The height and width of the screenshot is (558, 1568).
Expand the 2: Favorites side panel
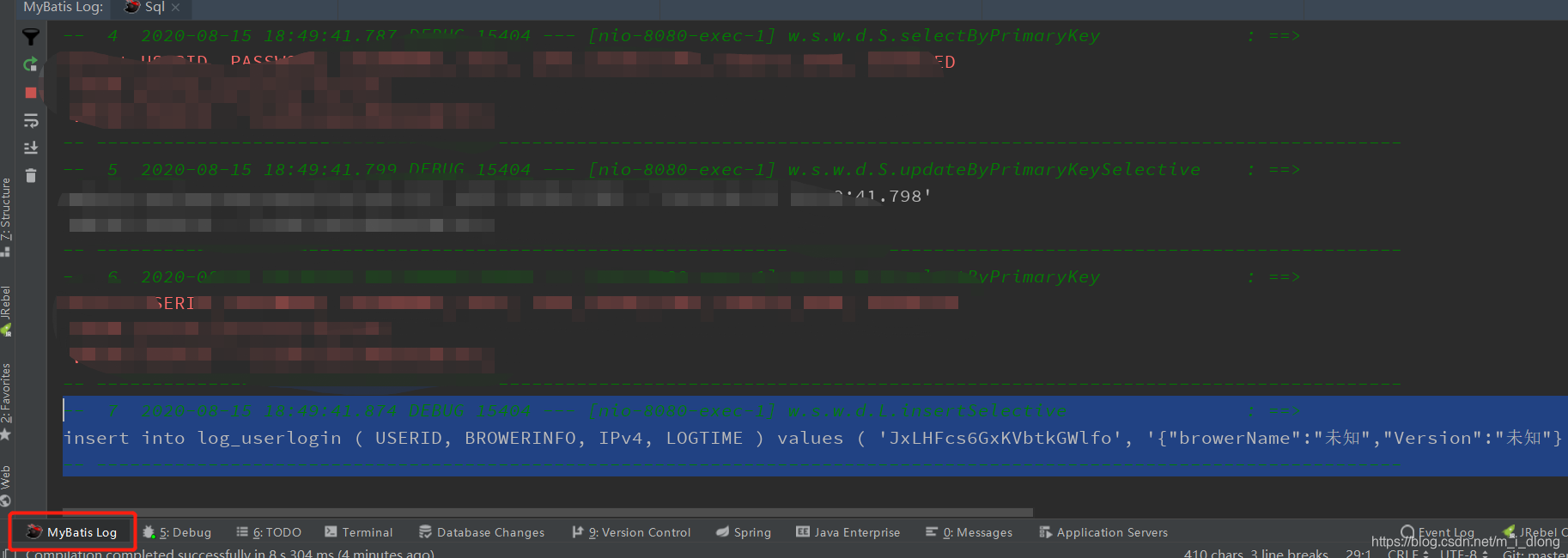pyautogui.click(x=6, y=402)
